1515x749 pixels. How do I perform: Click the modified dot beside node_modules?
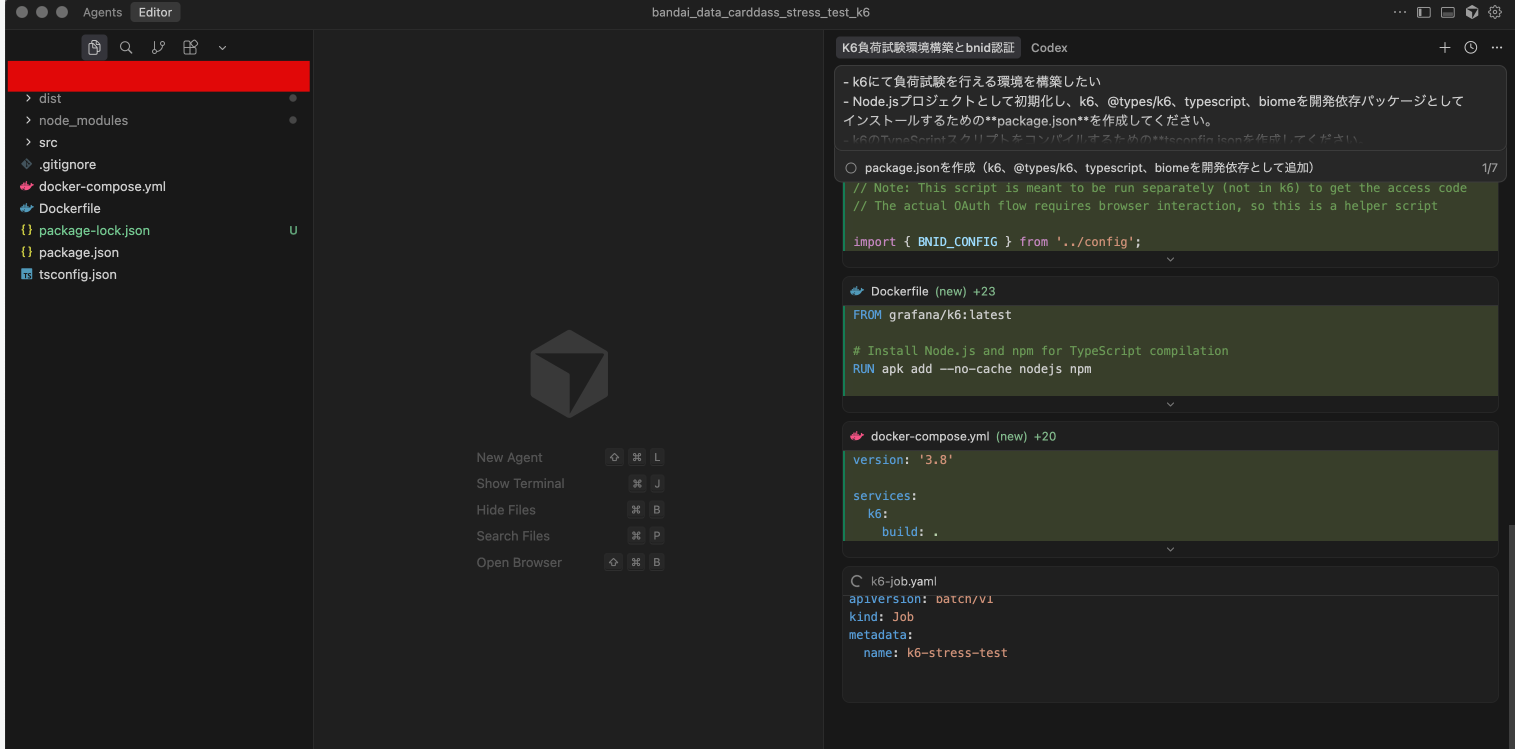293,120
